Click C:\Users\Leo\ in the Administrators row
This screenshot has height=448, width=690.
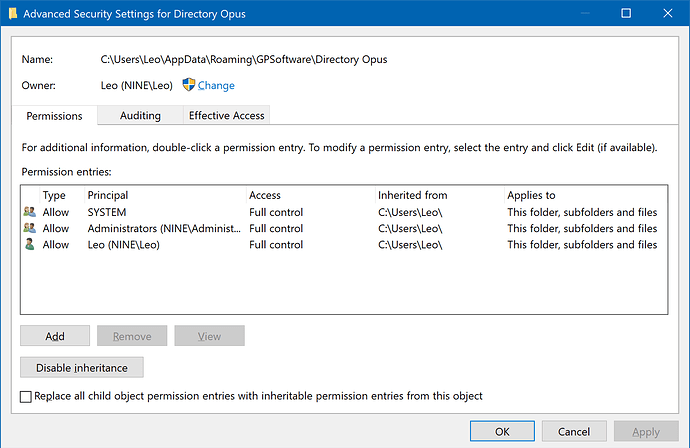point(410,228)
